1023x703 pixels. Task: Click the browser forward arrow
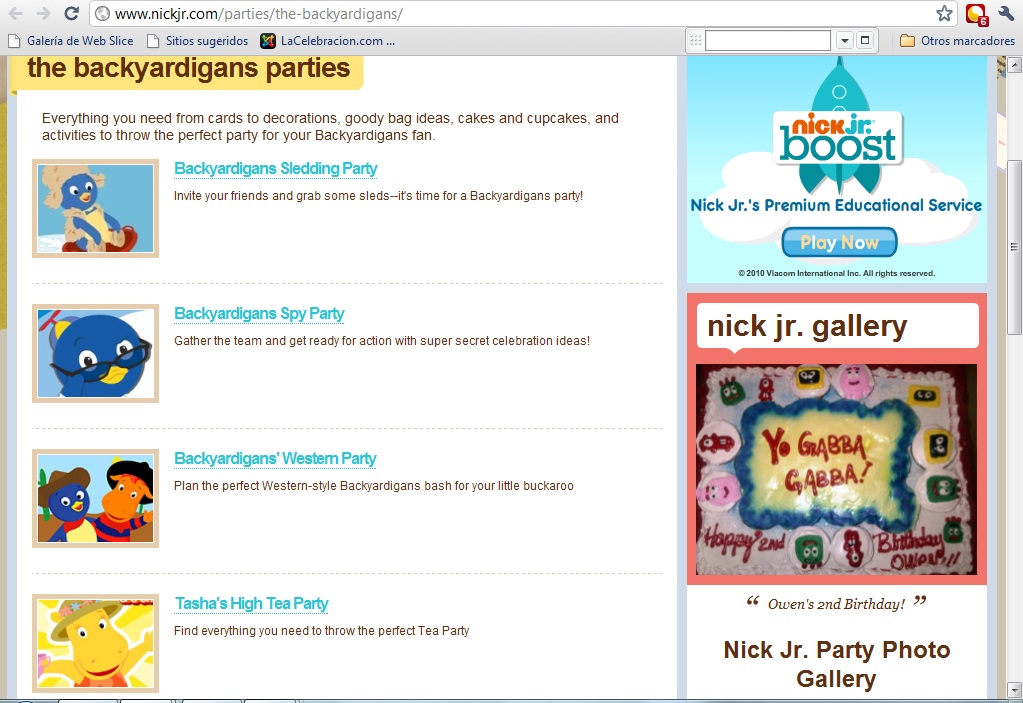[43, 13]
